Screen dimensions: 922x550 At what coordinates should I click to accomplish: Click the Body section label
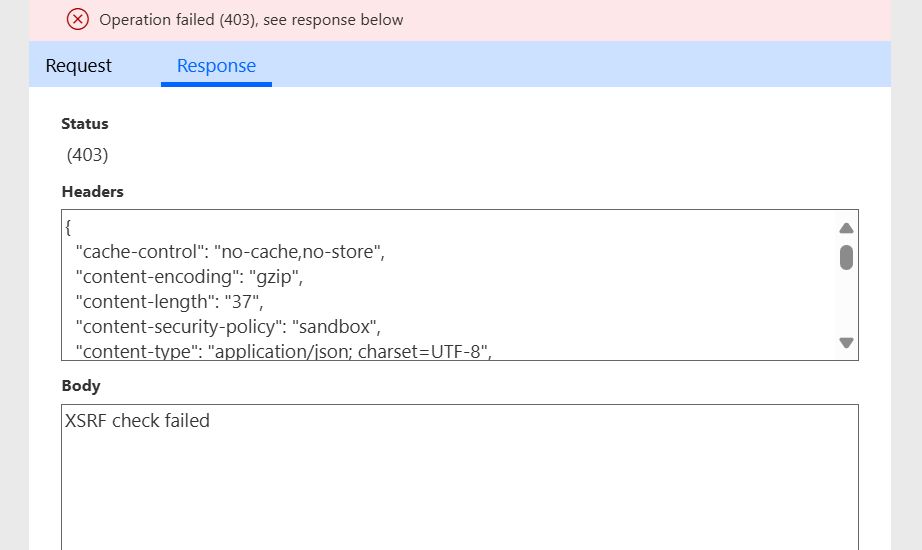[x=81, y=386]
